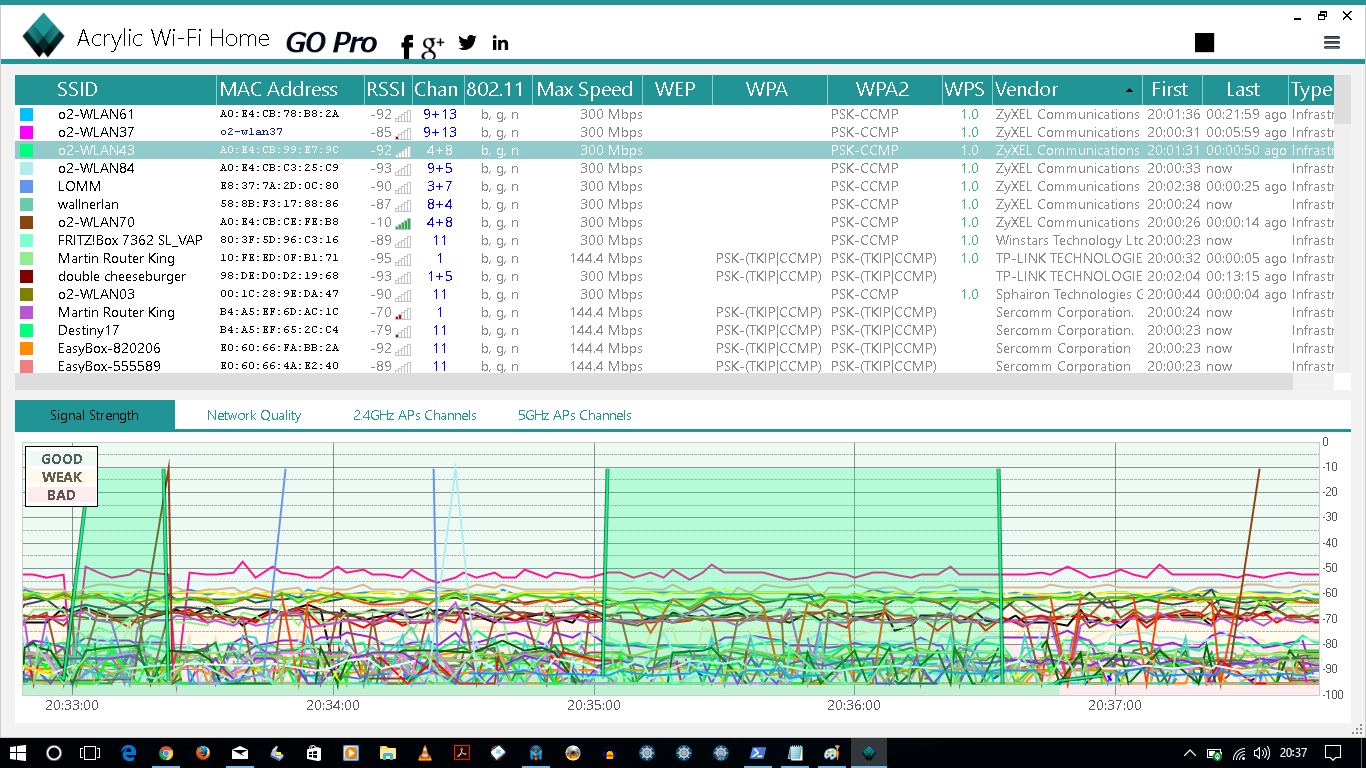Image resolution: width=1366 pixels, height=768 pixels.
Task: Click the WEAK legend entry
Action: point(62,477)
